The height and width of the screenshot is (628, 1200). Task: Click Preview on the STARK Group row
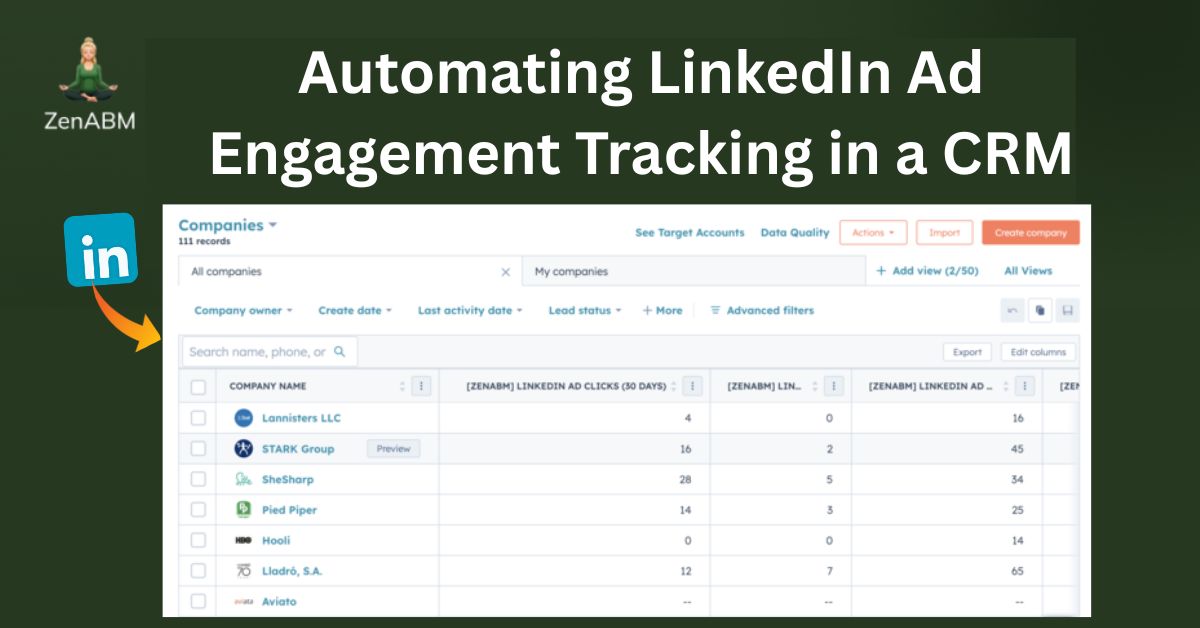tap(394, 449)
